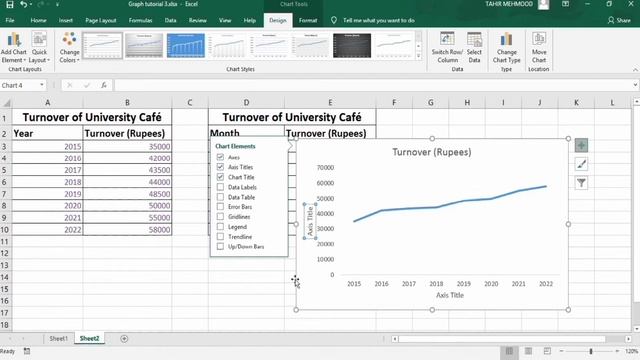Select the Sheet2 tab
Image resolution: width=640 pixels, height=360 pixels.
89,338
